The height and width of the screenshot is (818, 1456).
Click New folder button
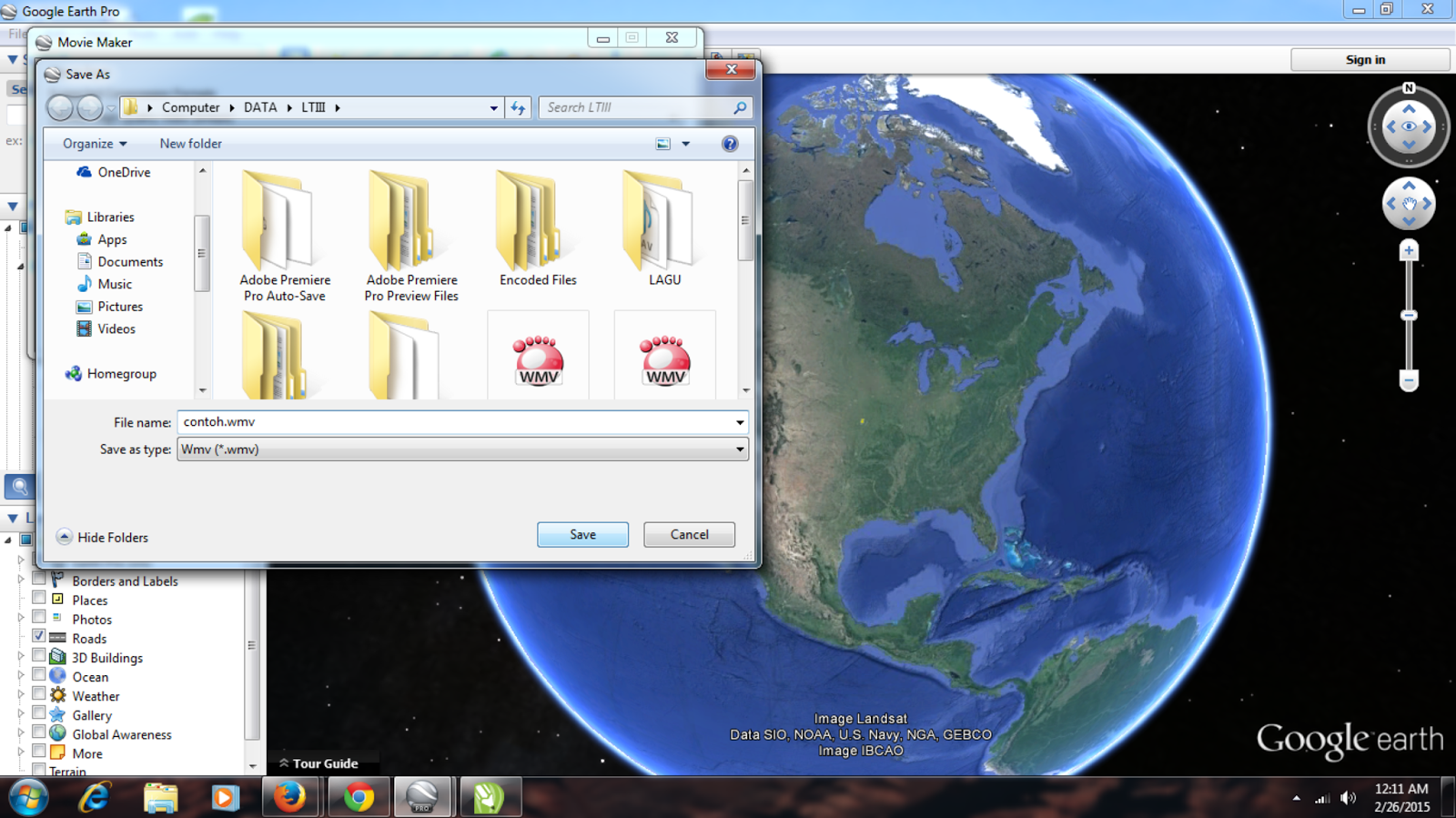pyautogui.click(x=191, y=144)
